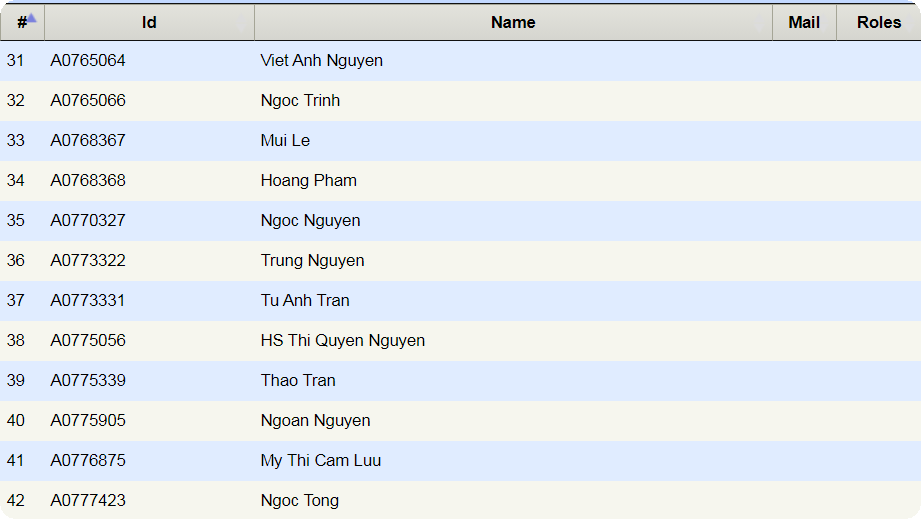Sort by the Name column header
921x519 pixels.
click(513, 22)
